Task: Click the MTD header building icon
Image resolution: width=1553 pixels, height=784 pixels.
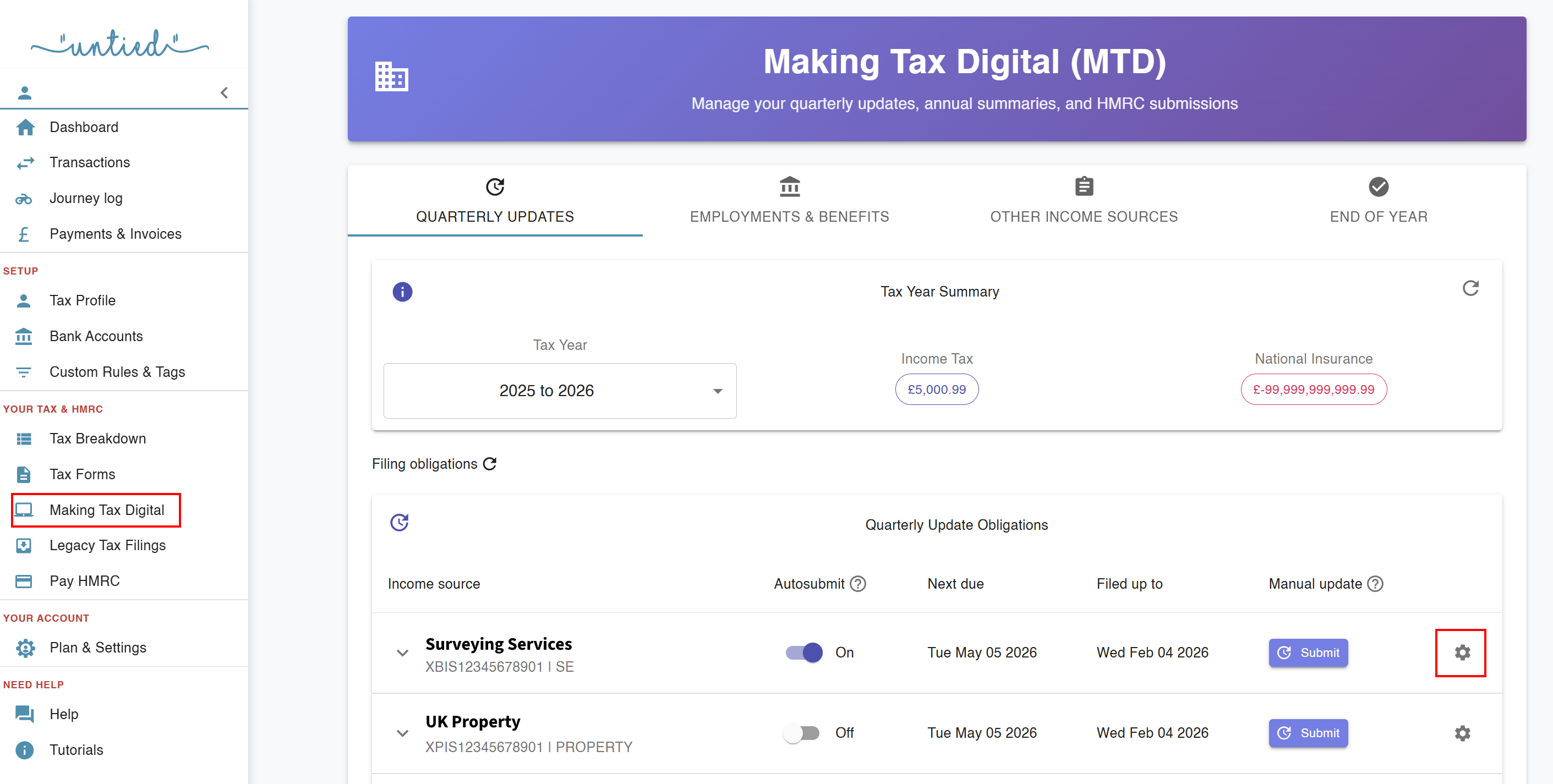Action: (392, 76)
